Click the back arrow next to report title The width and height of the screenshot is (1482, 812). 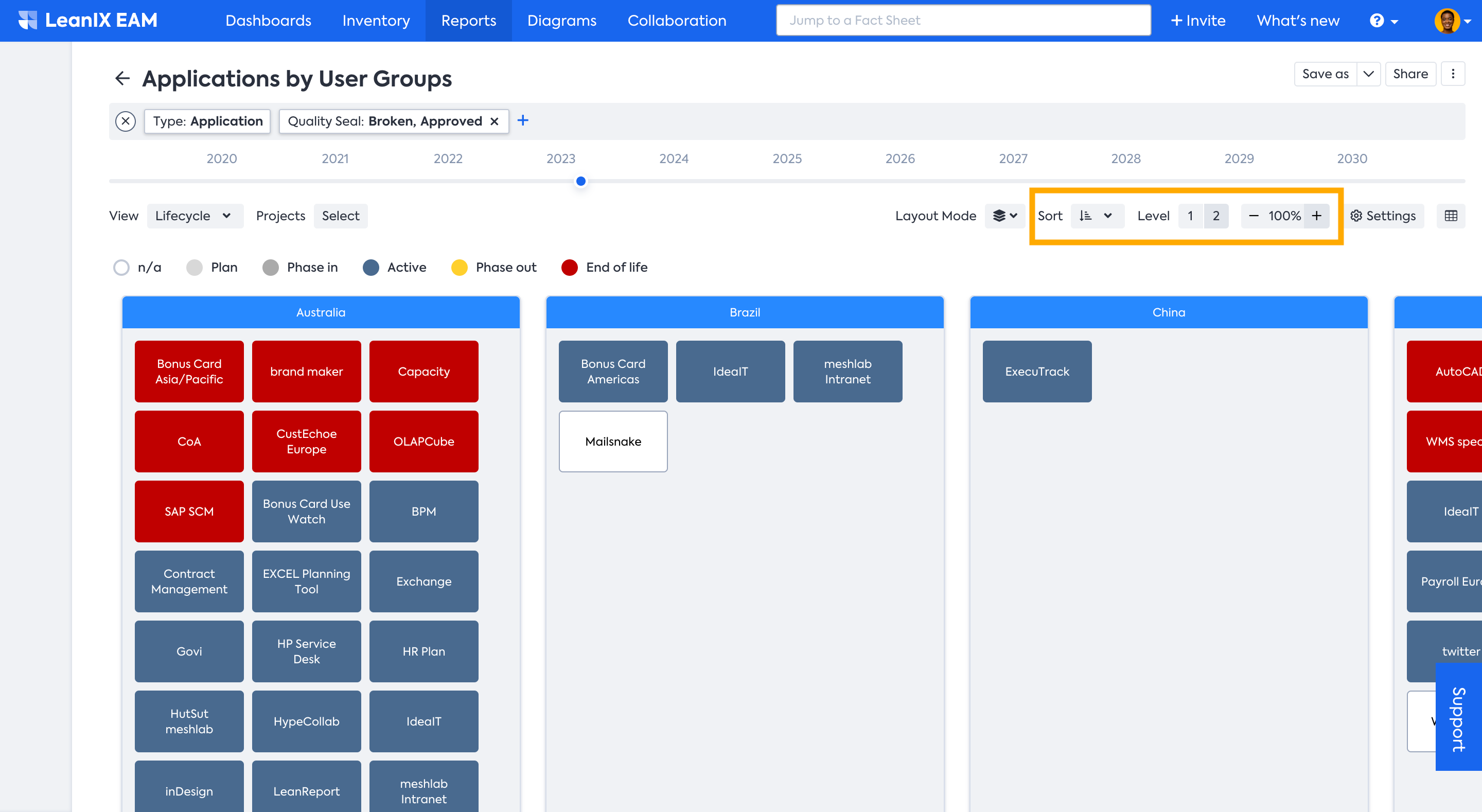122,78
